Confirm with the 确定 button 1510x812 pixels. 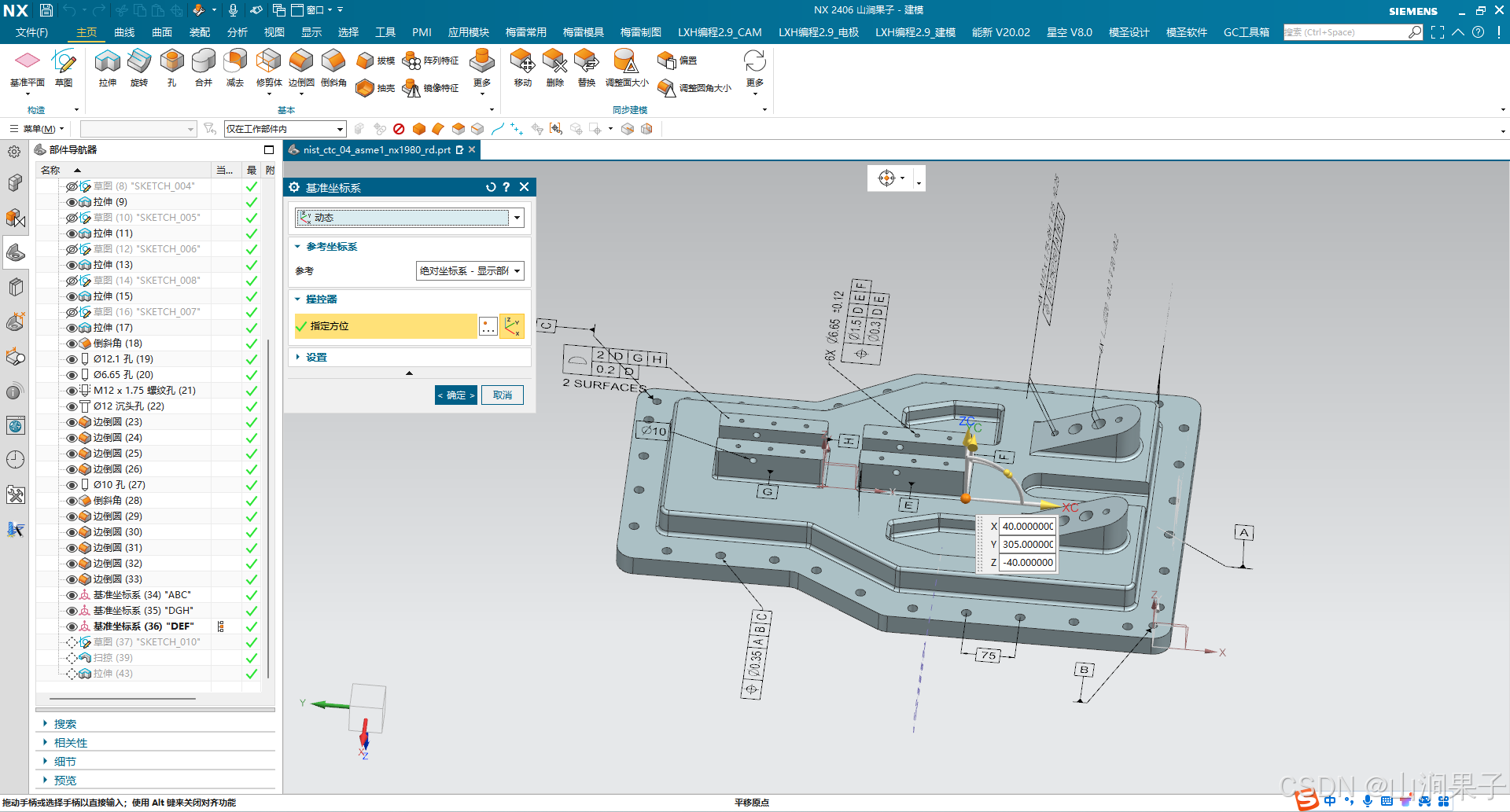(x=456, y=395)
